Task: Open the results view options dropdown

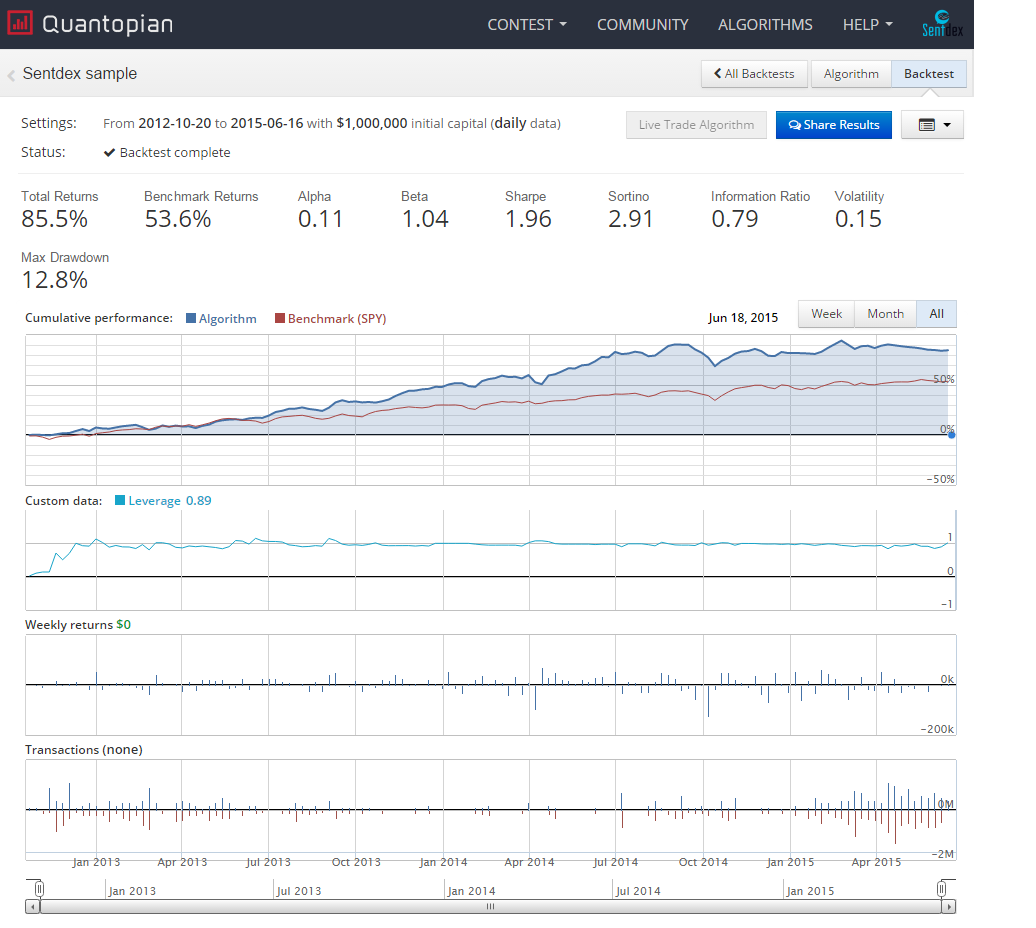Action: [x=932, y=125]
